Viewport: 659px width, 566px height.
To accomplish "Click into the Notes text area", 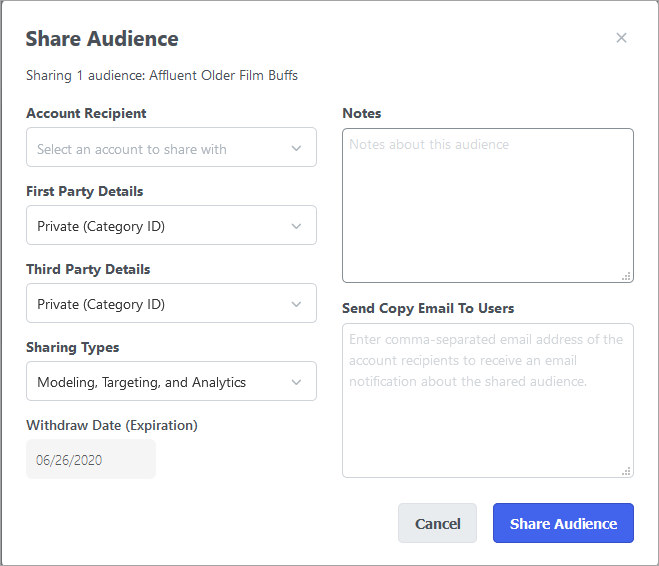I will click(x=487, y=205).
